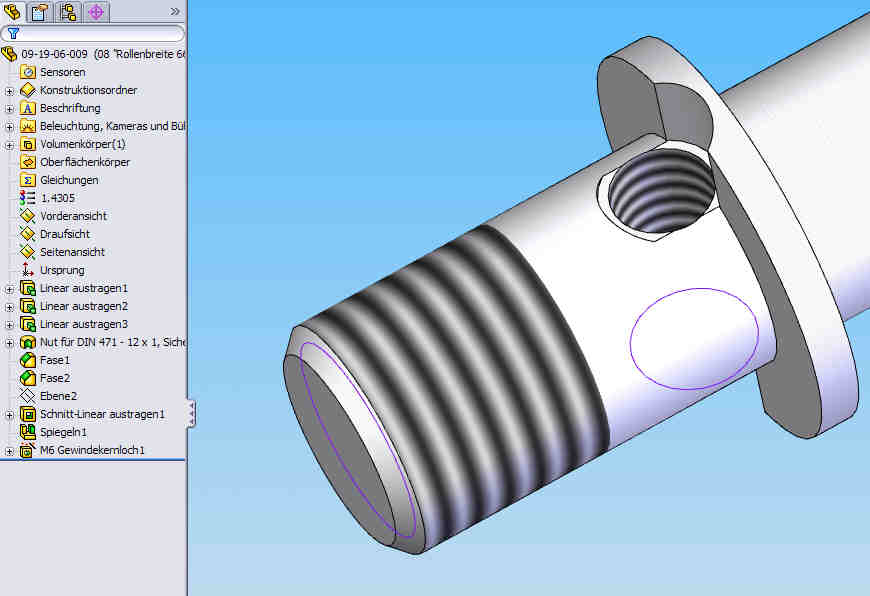Show more manager tabs via double chevron

click(x=175, y=12)
